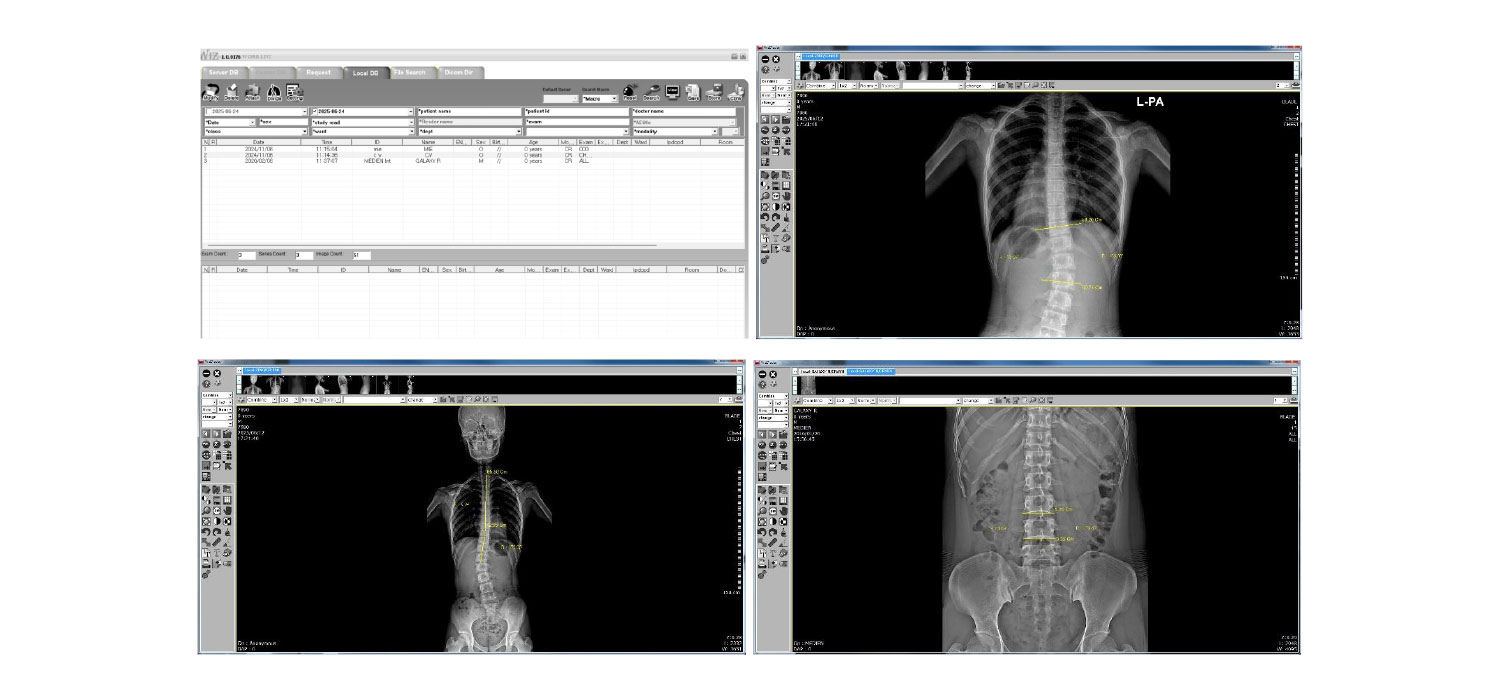The height and width of the screenshot is (700, 1500).
Task: Click the Reset bomb icon
Action: (629, 92)
